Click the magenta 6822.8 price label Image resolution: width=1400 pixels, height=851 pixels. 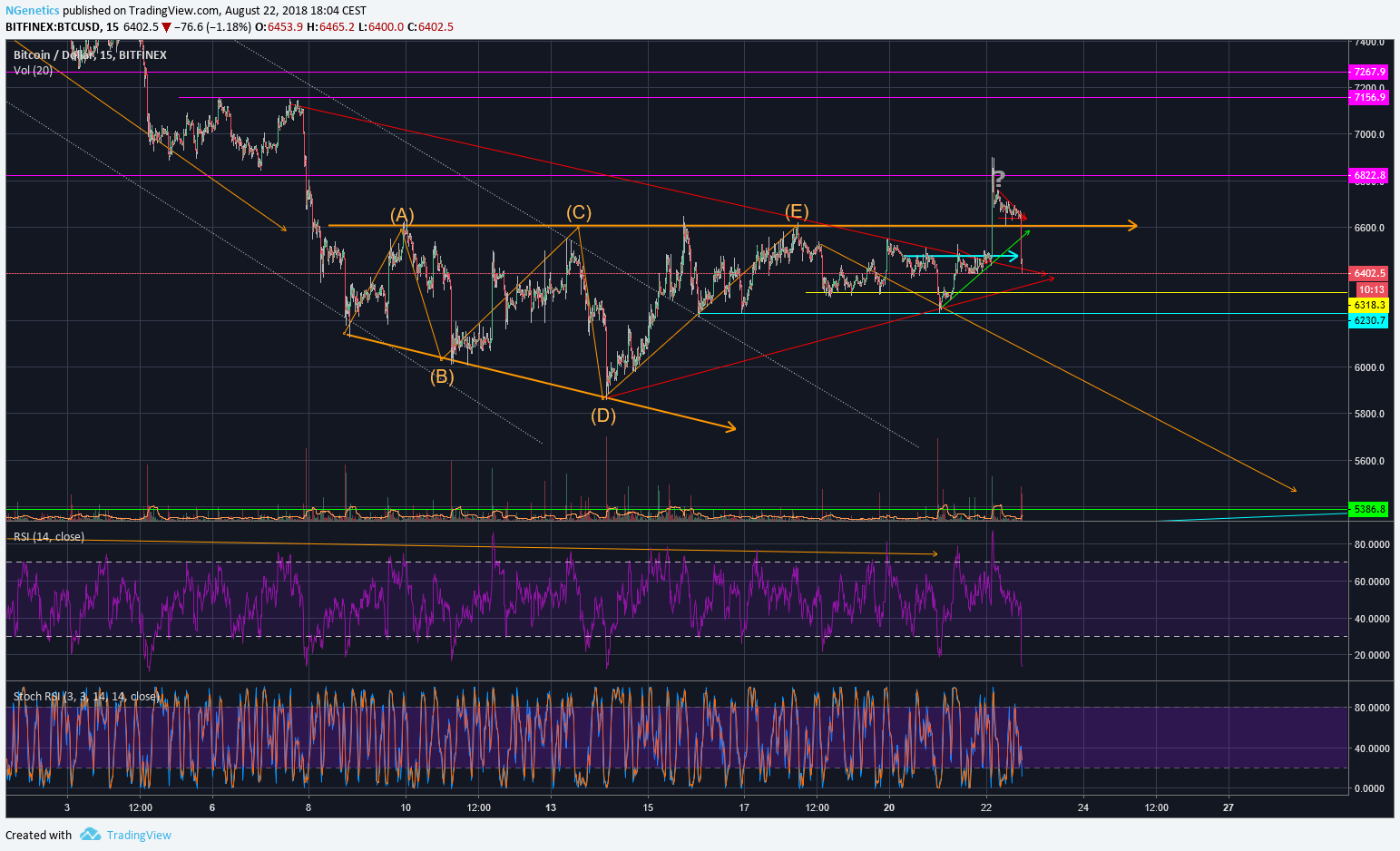[1369, 175]
